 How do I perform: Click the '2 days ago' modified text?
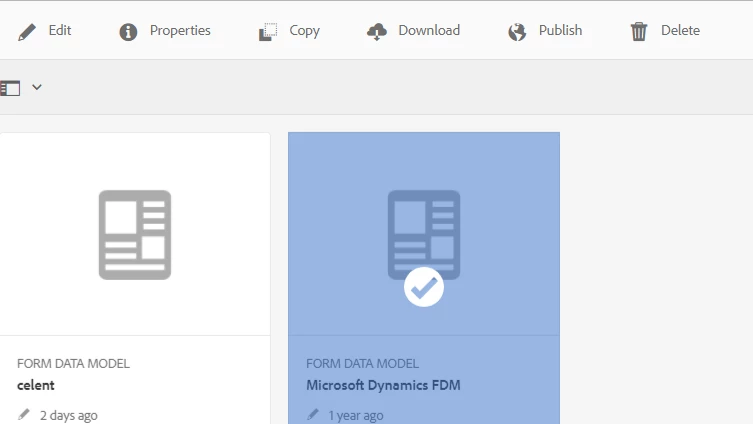(69, 415)
